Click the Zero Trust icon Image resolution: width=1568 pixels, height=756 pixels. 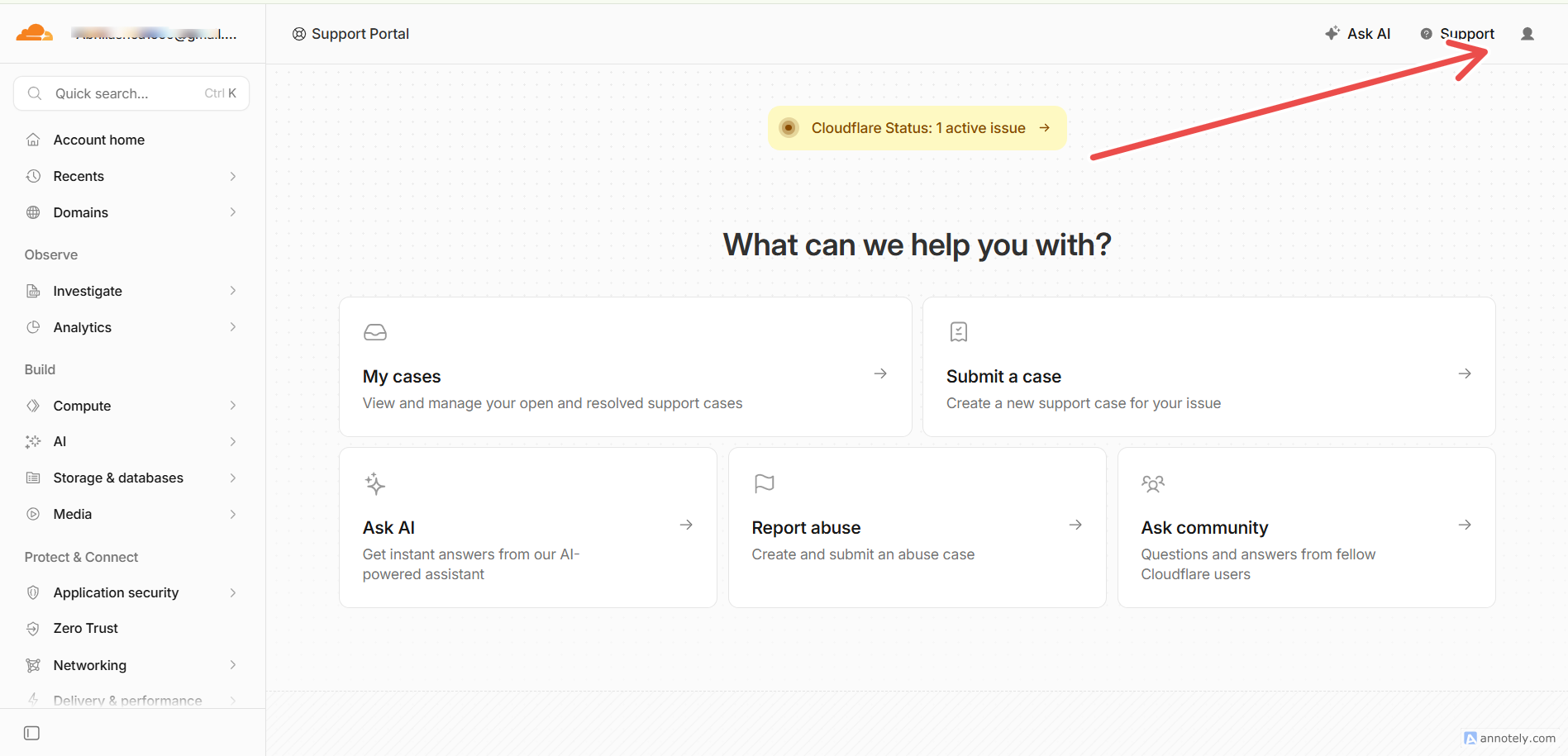[x=33, y=629]
